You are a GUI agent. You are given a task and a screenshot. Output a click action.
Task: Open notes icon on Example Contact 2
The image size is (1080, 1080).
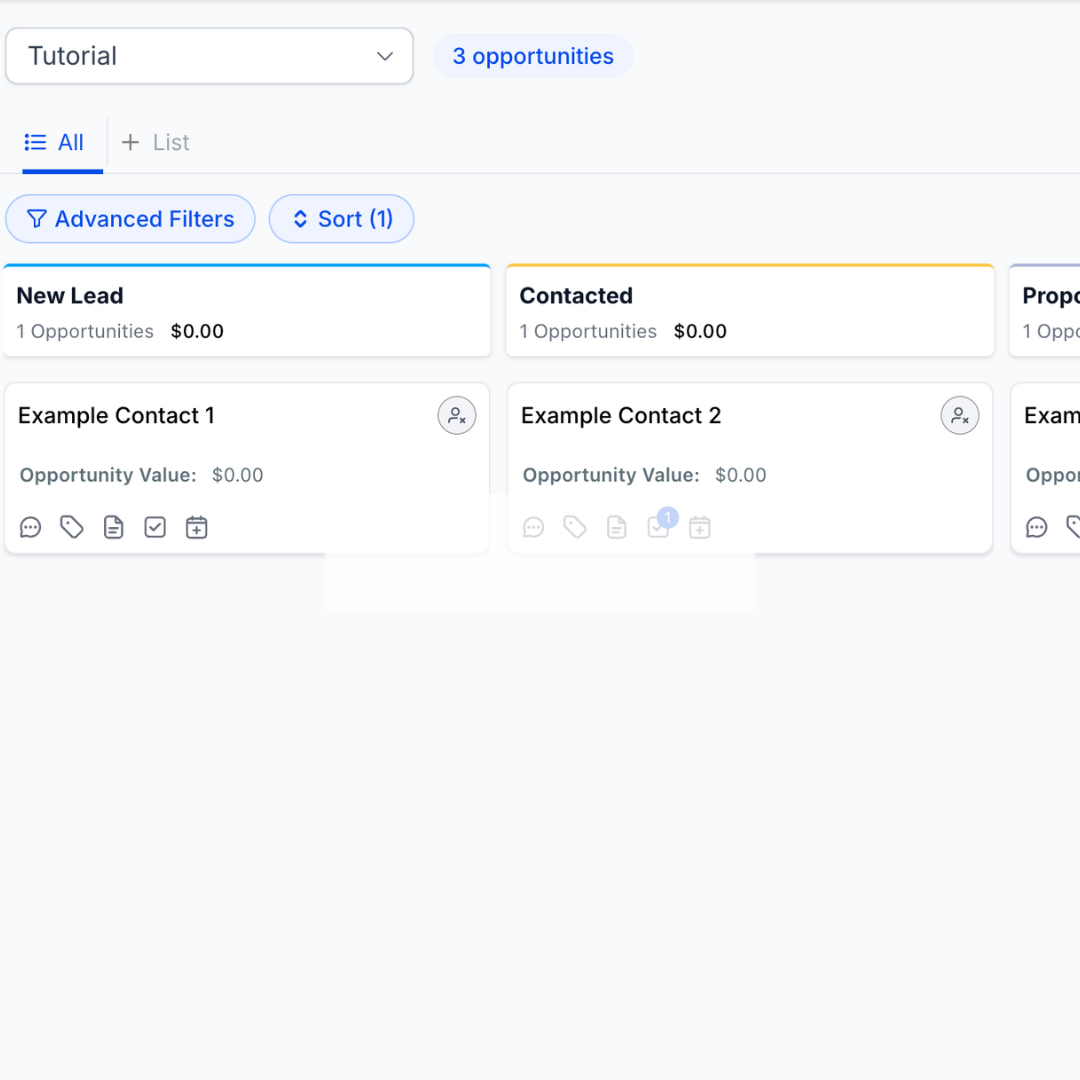point(617,527)
